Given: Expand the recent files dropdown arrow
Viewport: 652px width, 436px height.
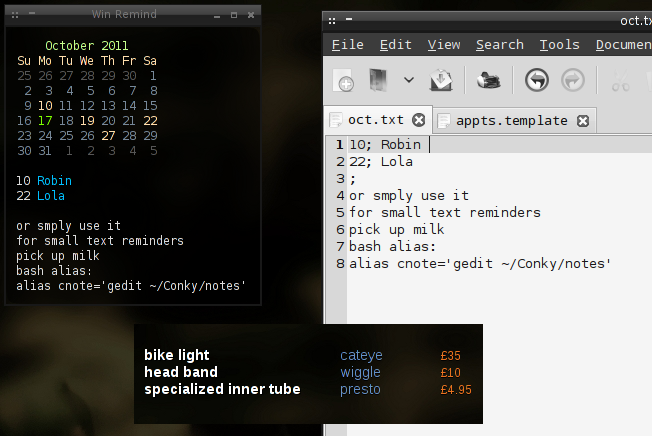Looking at the screenshot, I should (409, 80).
